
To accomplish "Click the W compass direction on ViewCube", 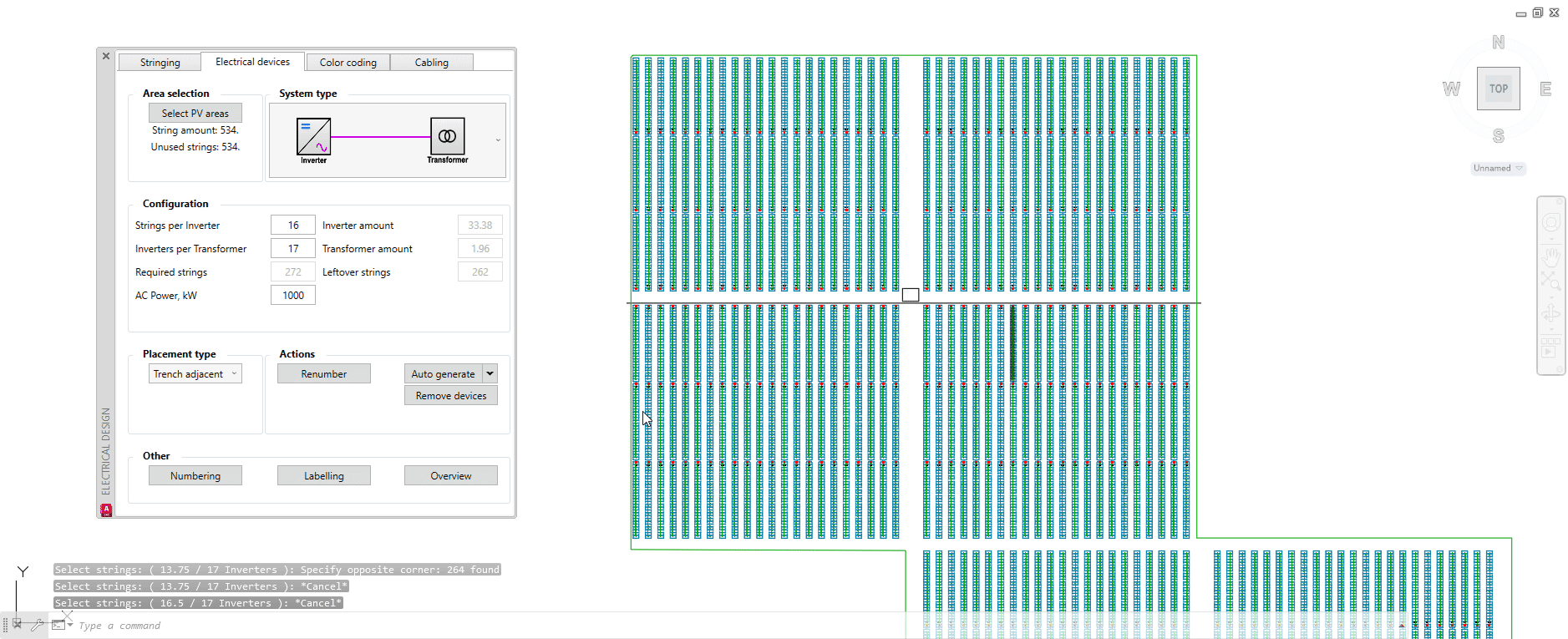I will click(x=1451, y=89).
